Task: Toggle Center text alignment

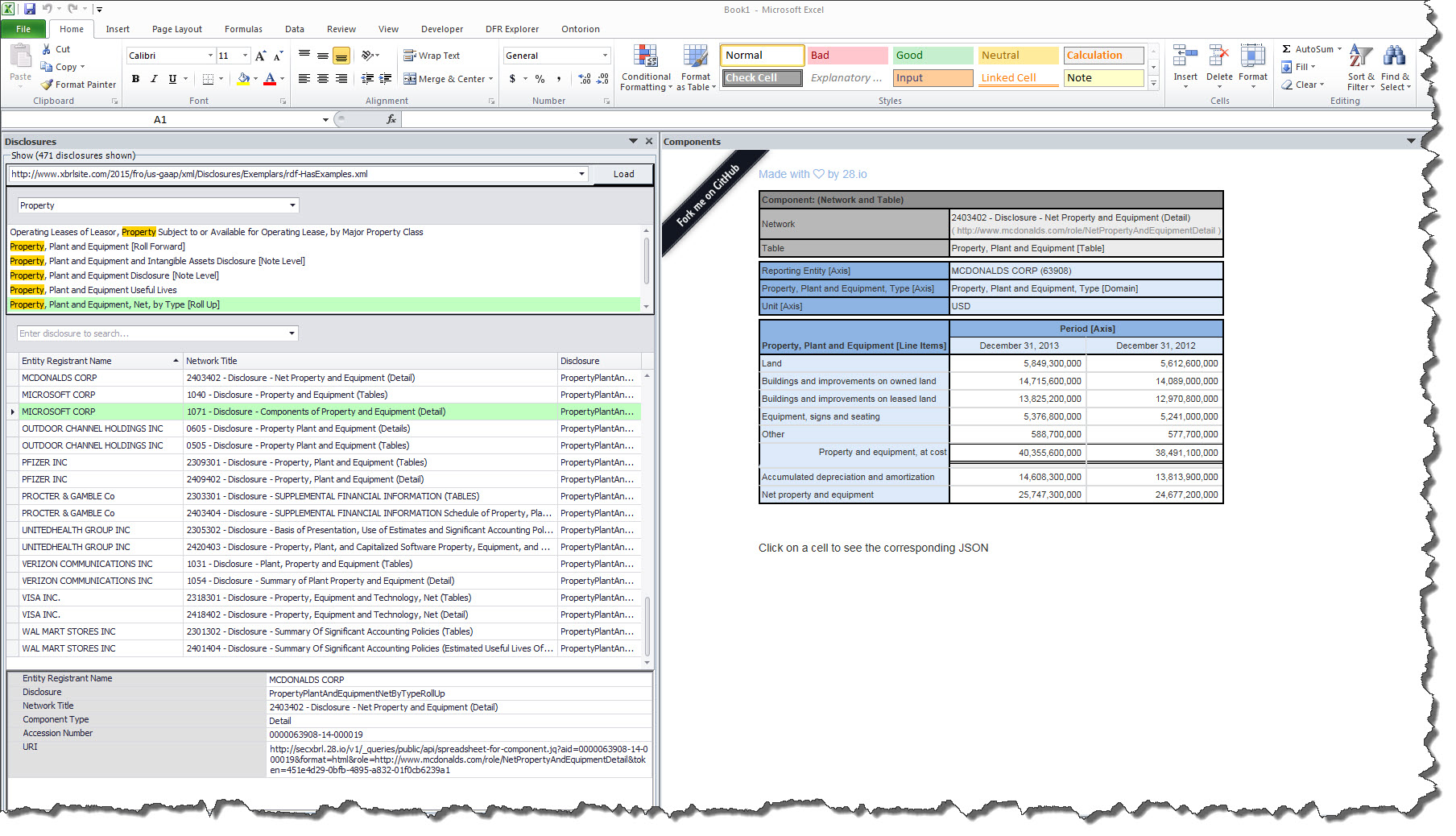Action: coord(323,79)
